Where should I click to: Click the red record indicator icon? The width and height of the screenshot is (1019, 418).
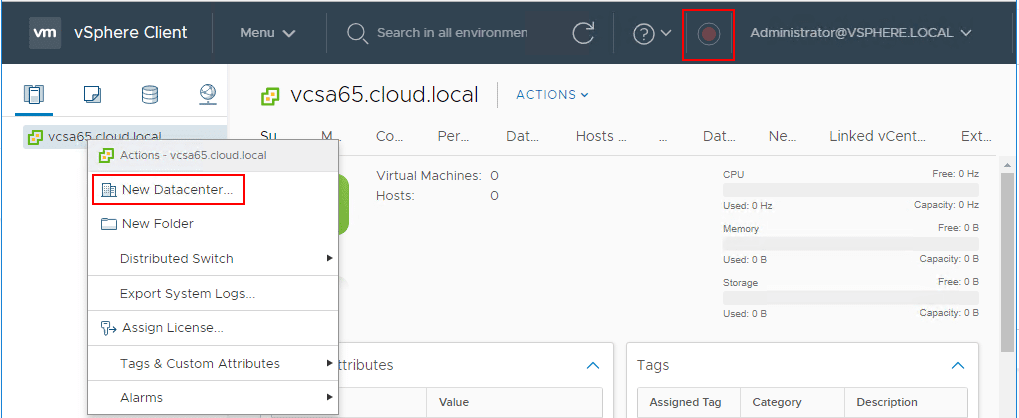coord(708,34)
